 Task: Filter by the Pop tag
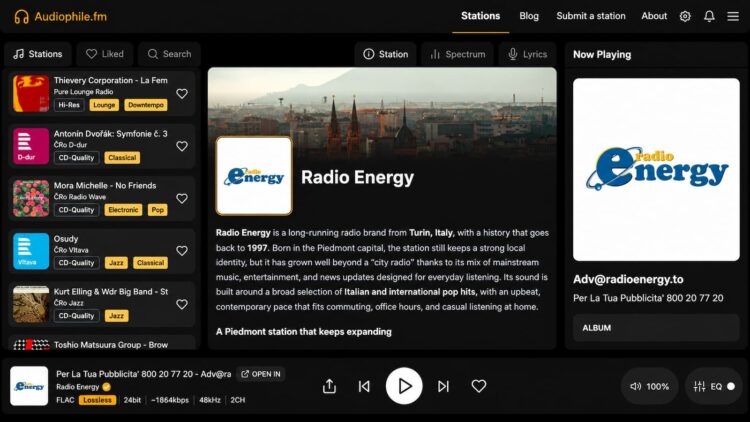click(x=157, y=210)
